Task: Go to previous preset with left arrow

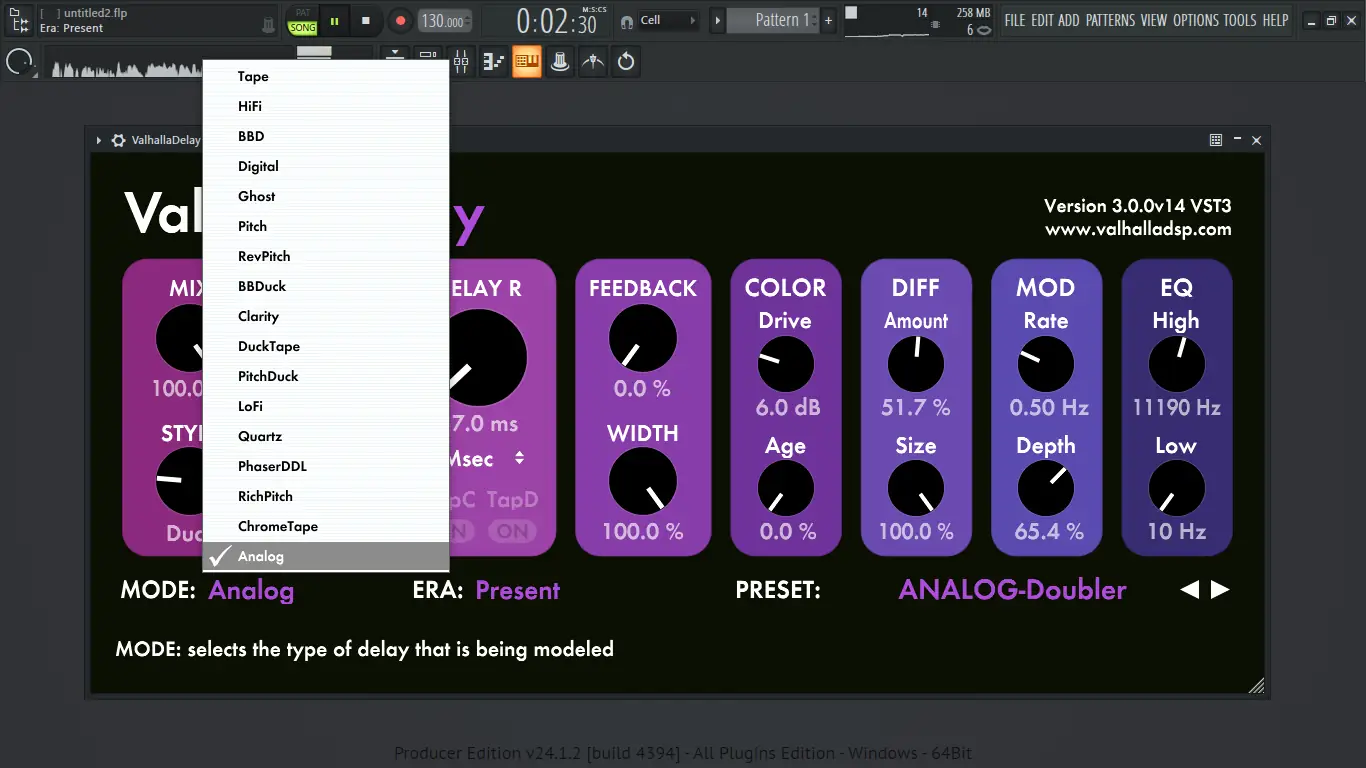Action: (1189, 590)
